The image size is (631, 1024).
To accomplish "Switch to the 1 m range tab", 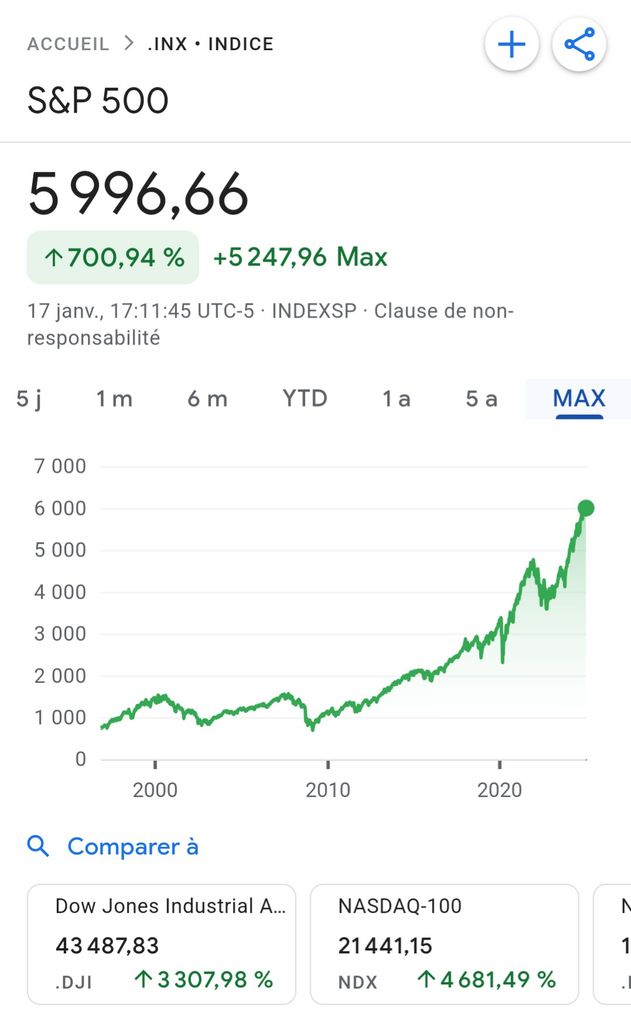I will 114,399.
